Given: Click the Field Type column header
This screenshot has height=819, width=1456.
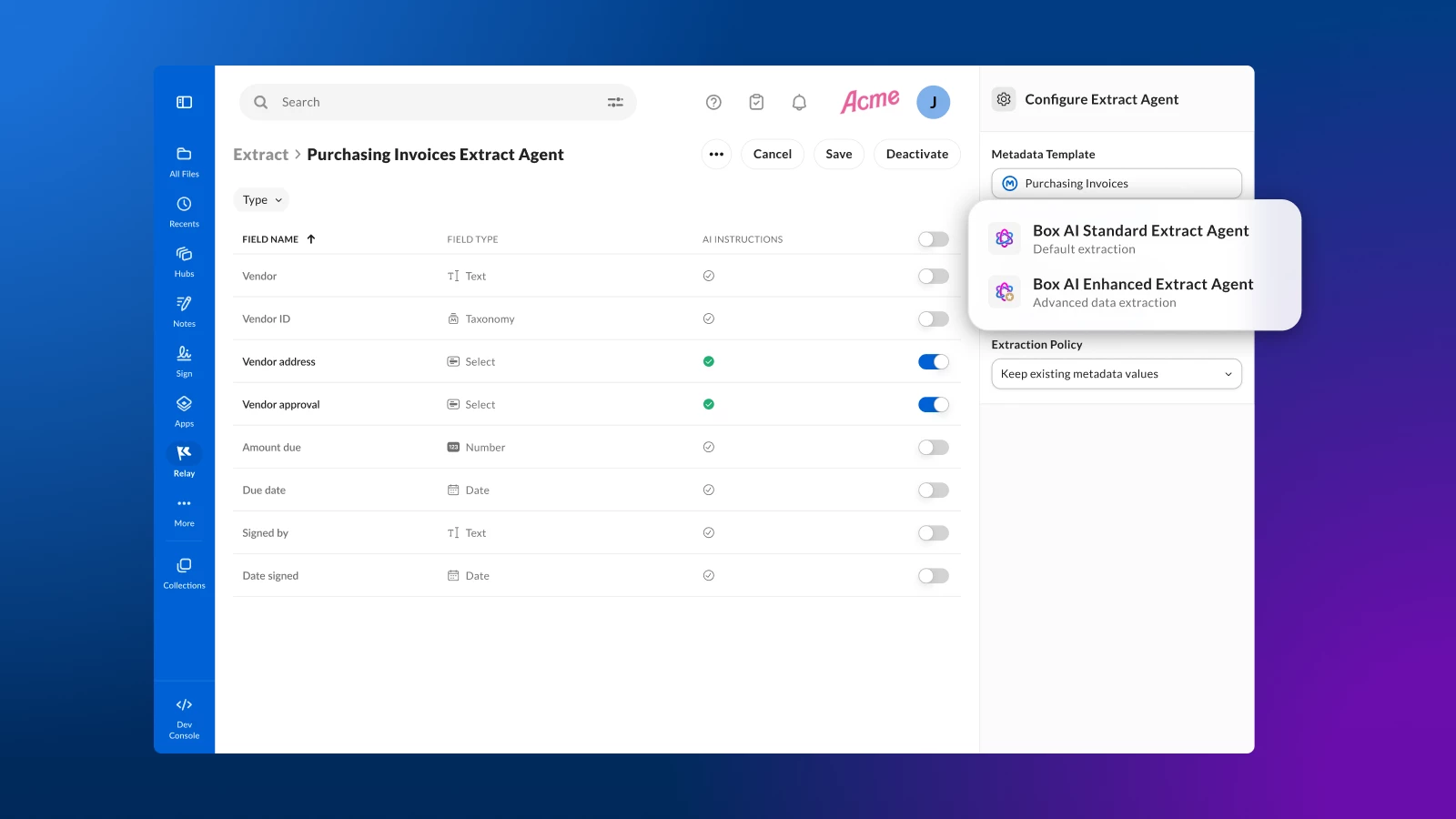Looking at the screenshot, I should click(472, 239).
